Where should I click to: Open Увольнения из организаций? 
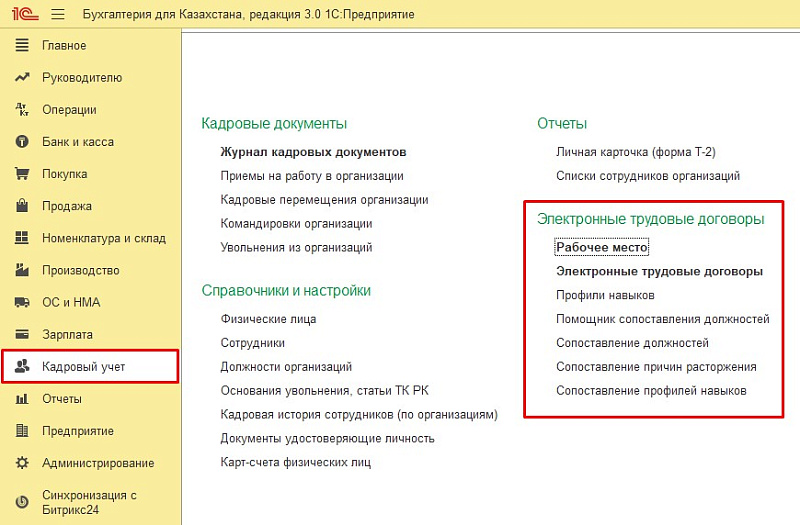click(x=296, y=247)
